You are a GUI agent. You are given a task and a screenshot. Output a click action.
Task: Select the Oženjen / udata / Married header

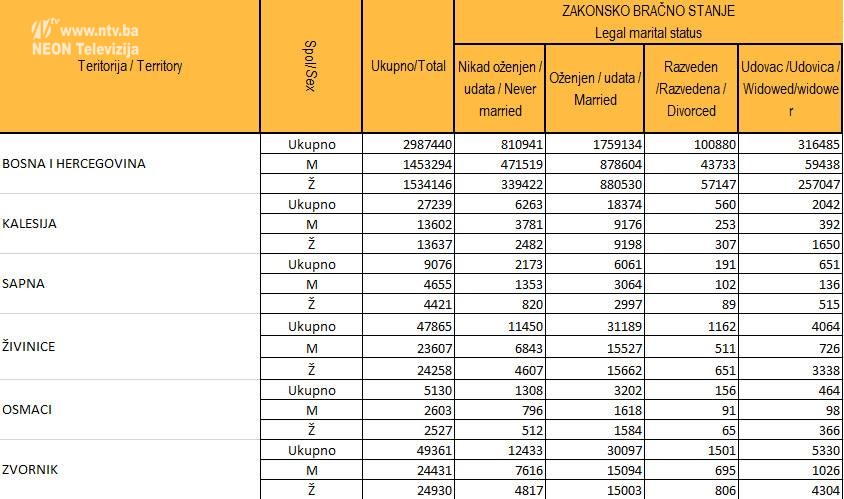[x=595, y=88]
